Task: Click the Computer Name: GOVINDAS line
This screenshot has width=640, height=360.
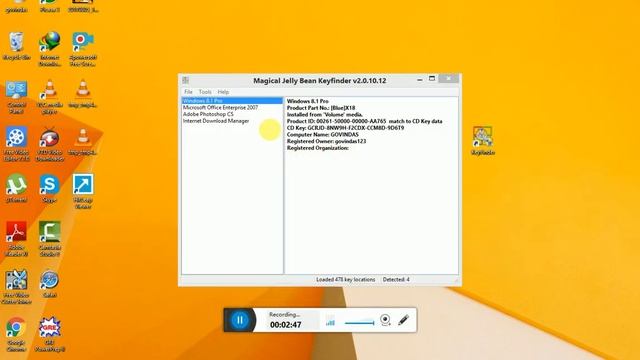Action: click(x=322, y=134)
